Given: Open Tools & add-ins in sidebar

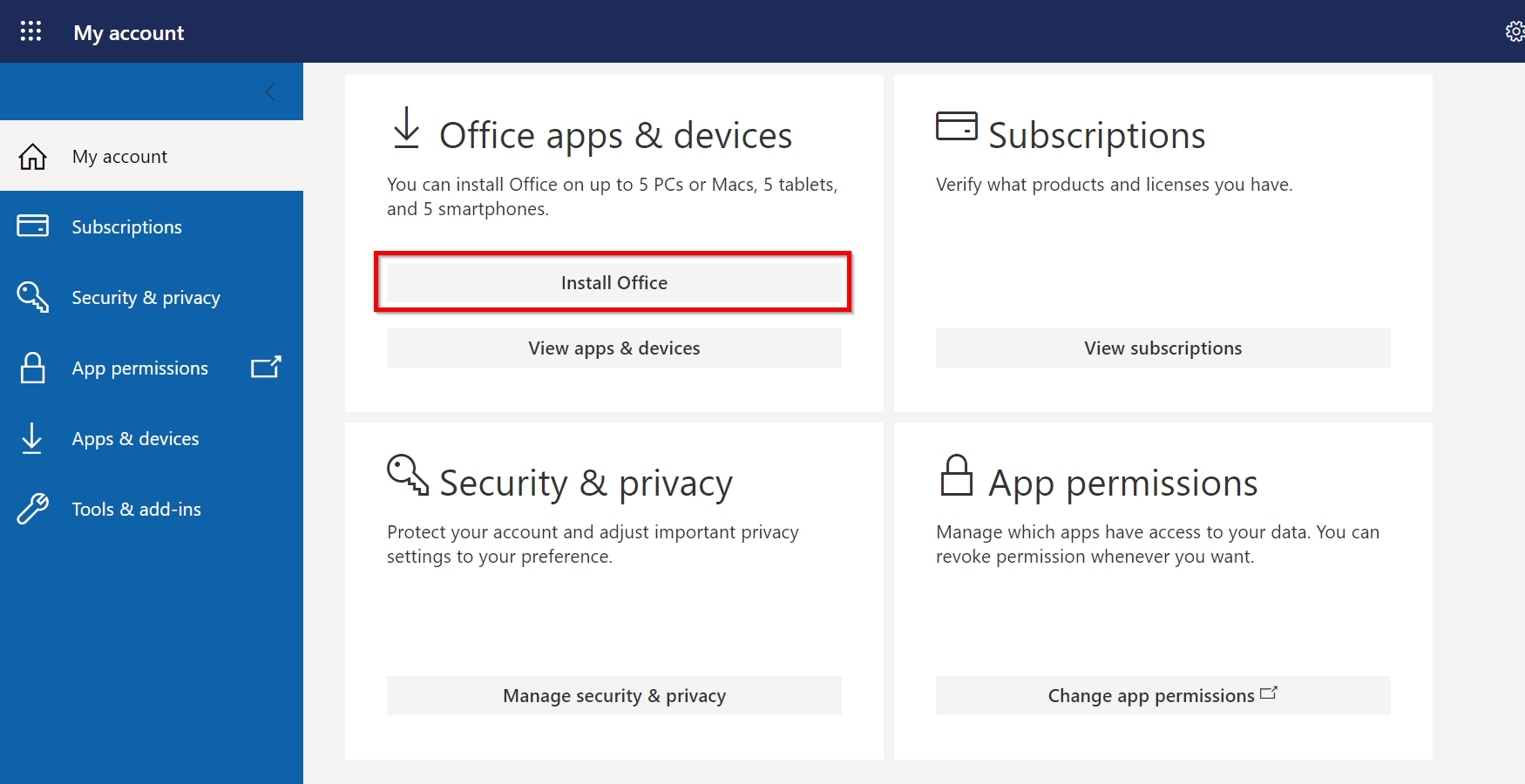Looking at the screenshot, I should tap(152, 509).
